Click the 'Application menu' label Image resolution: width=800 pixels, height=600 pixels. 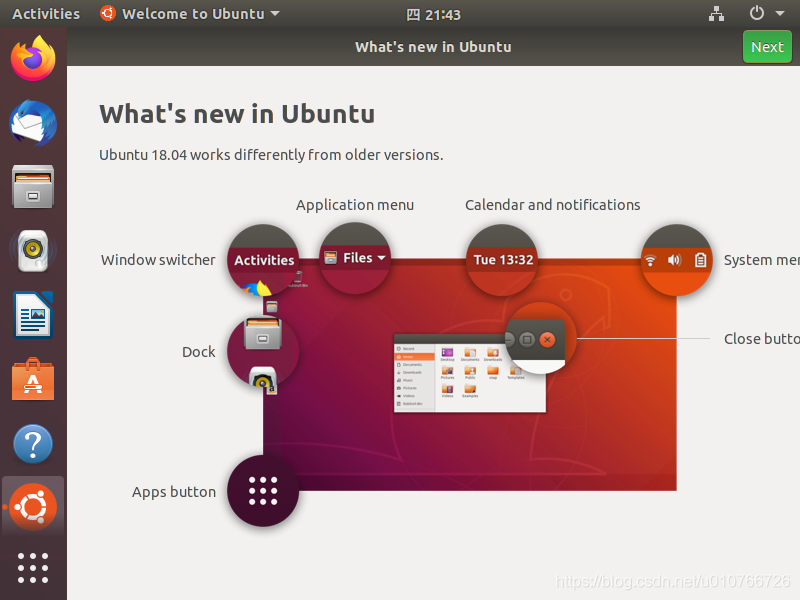click(355, 205)
